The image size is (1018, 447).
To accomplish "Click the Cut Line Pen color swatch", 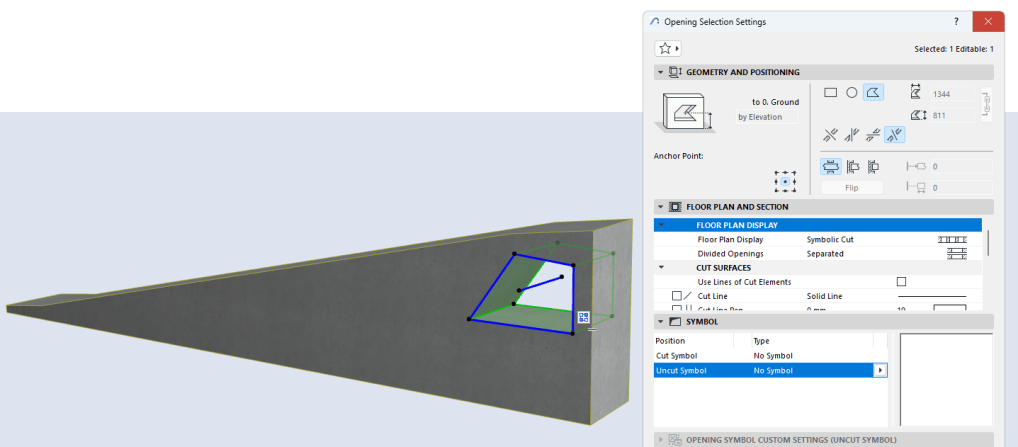I will click(x=949, y=309).
